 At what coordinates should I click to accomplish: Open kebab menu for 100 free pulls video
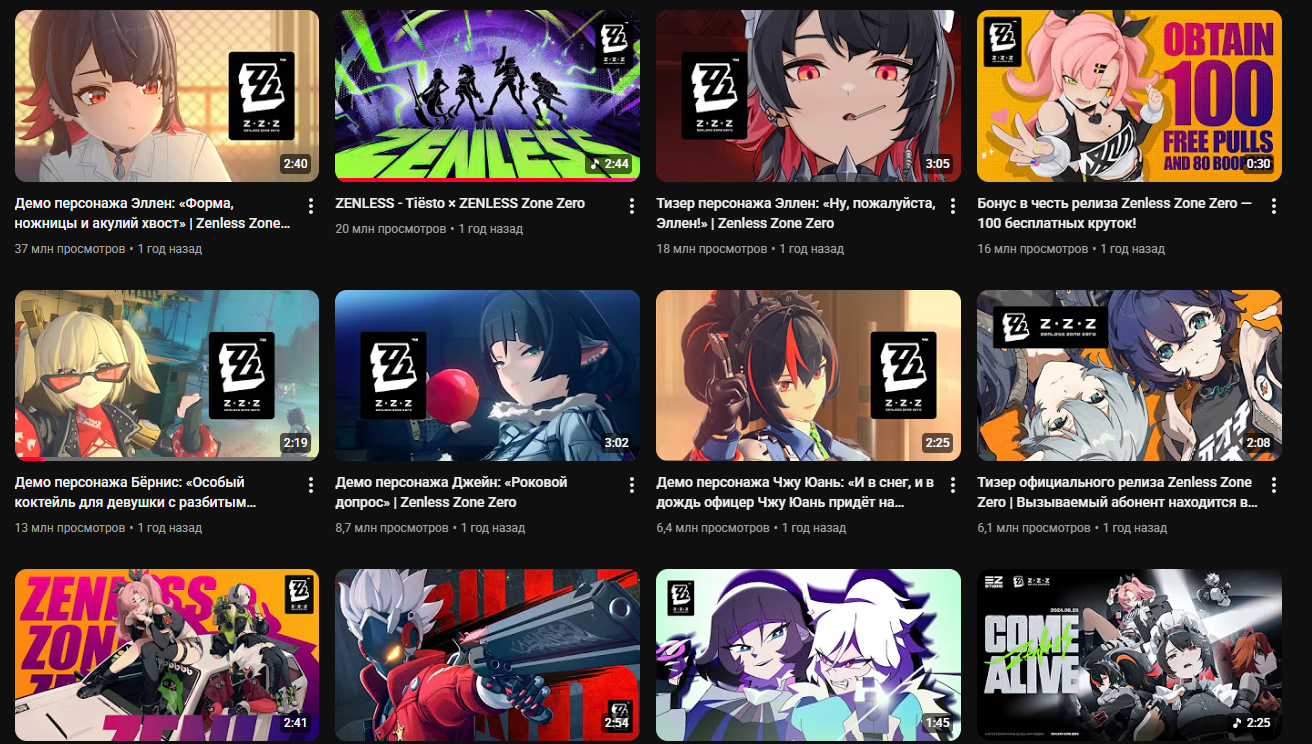pyautogui.click(x=1273, y=206)
